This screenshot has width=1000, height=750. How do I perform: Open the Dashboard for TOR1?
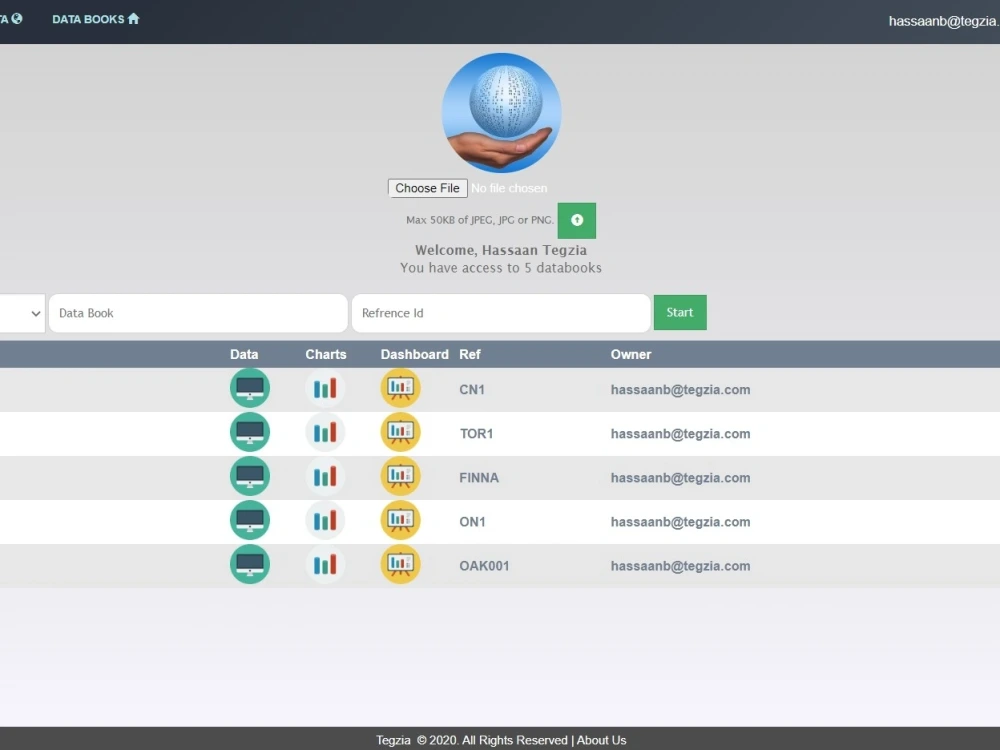pos(400,432)
